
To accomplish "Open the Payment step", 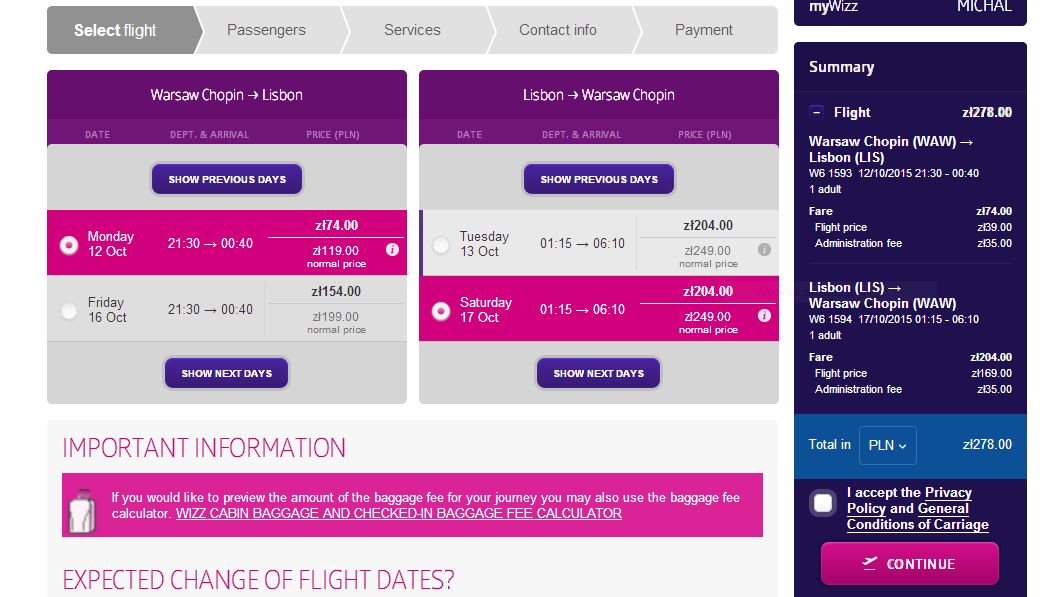I will point(703,30).
